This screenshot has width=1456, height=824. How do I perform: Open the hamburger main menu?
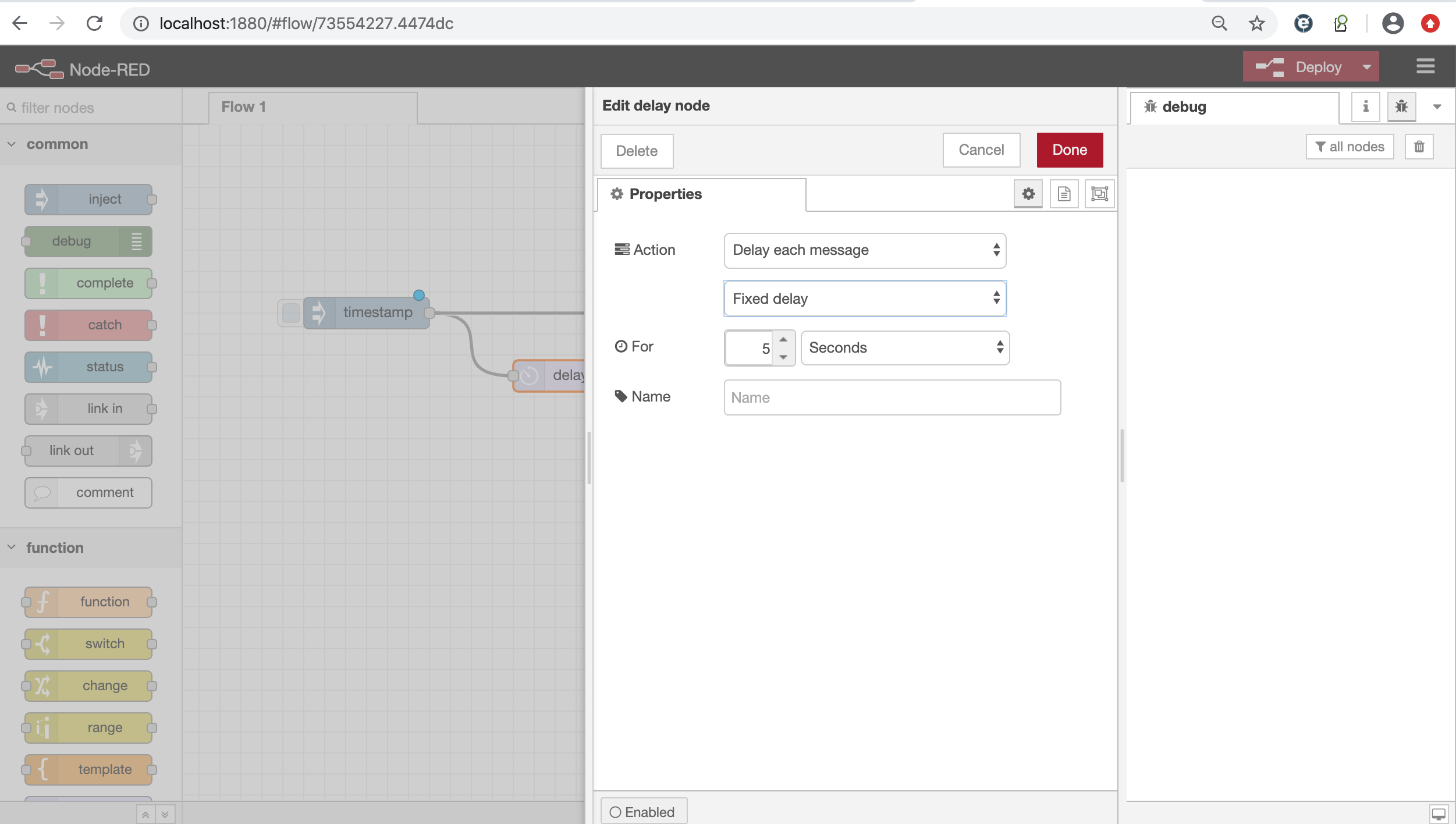coord(1425,66)
